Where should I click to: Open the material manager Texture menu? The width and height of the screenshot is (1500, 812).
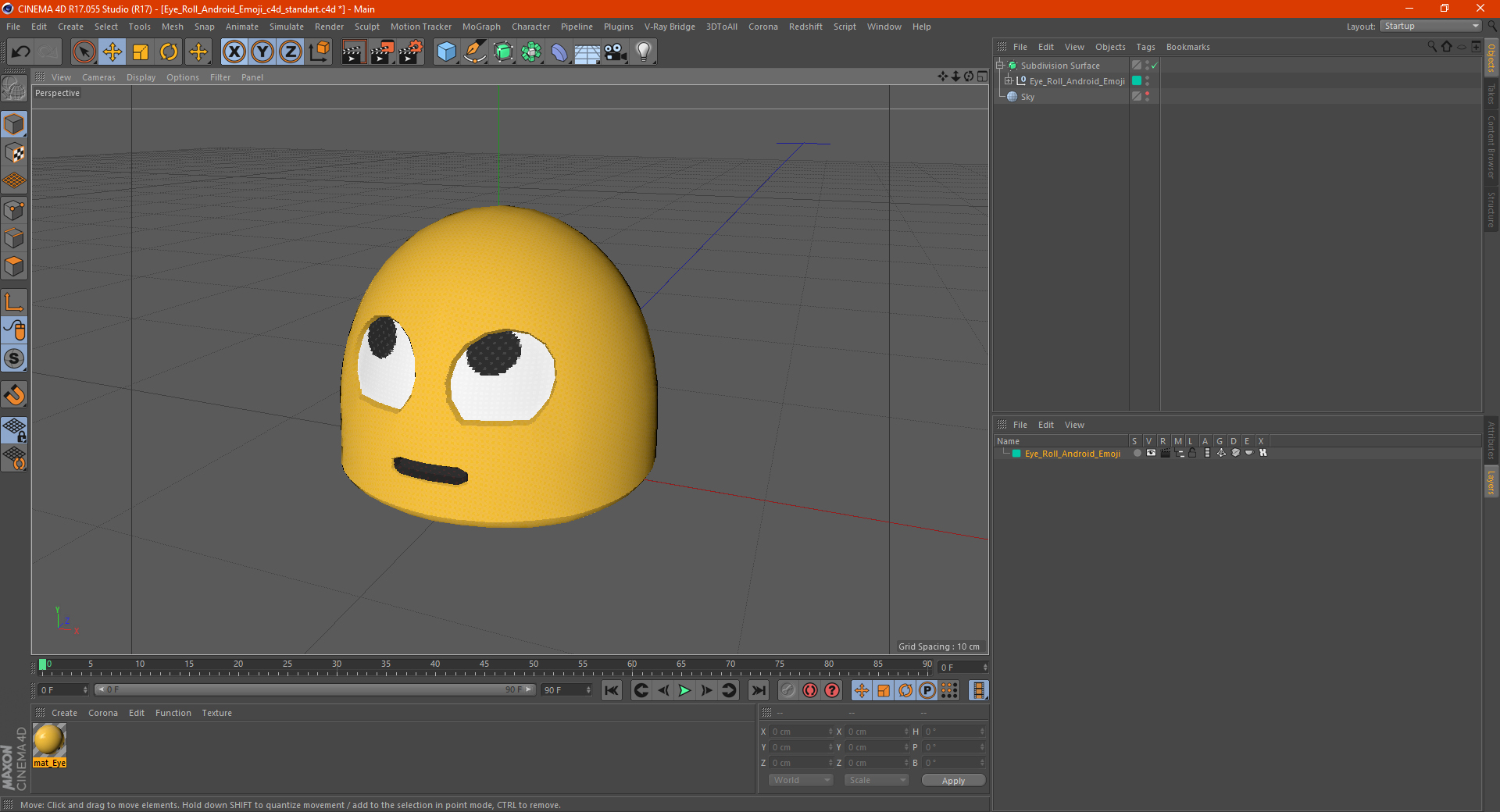(x=216, y=713)
